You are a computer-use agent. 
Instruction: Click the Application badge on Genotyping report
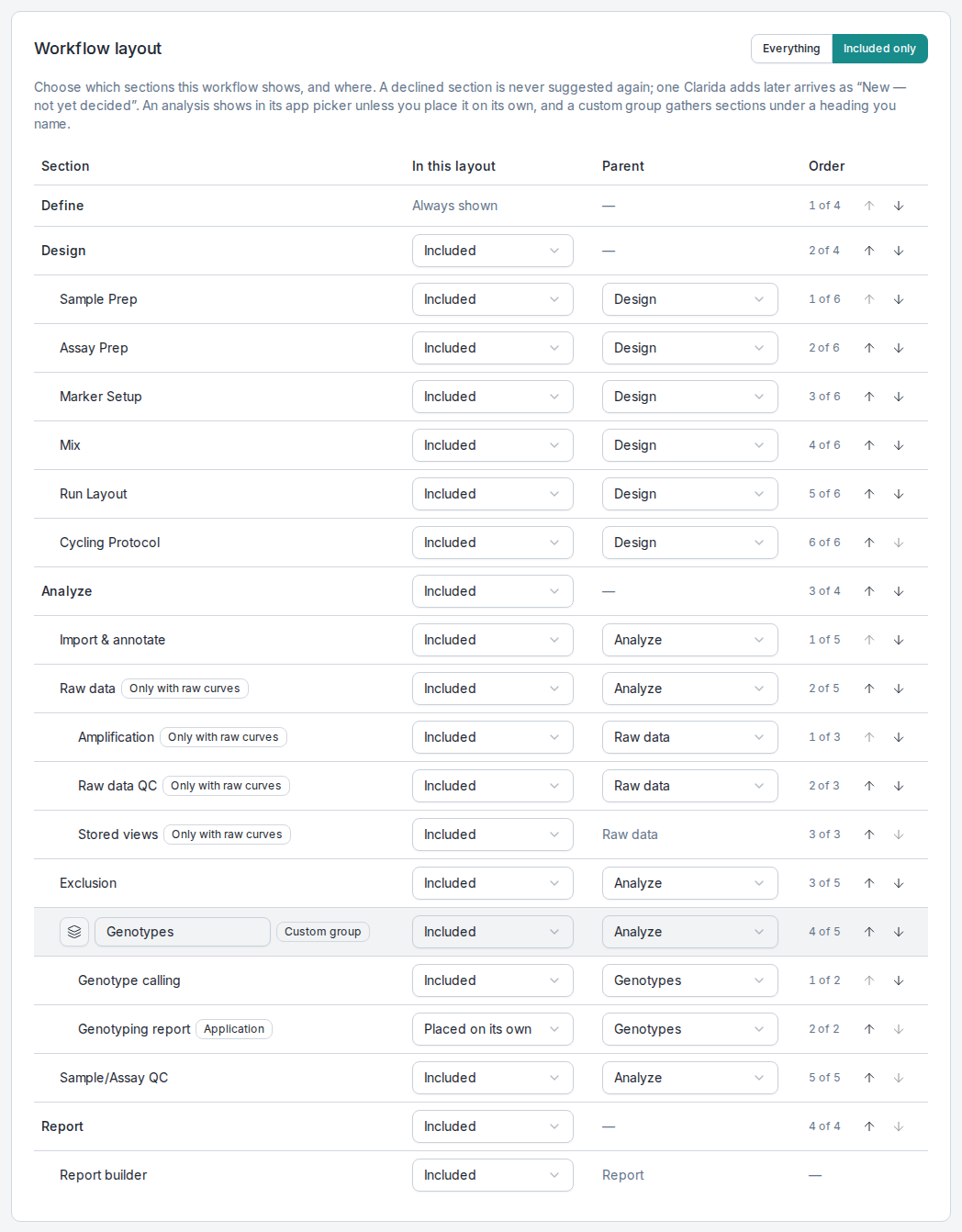point(234,1029)
